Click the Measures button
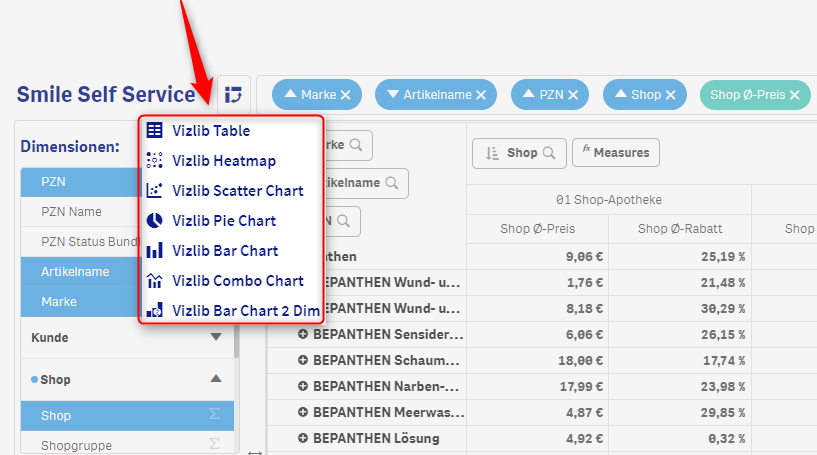The image size is (817, 455). pyautogui.click(x=616, y=153)
